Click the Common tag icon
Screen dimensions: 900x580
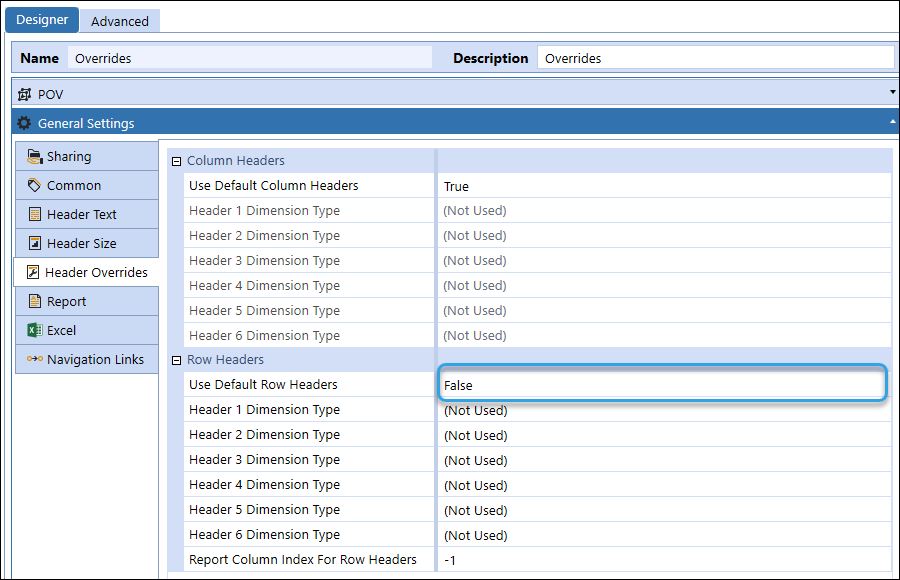34,185
